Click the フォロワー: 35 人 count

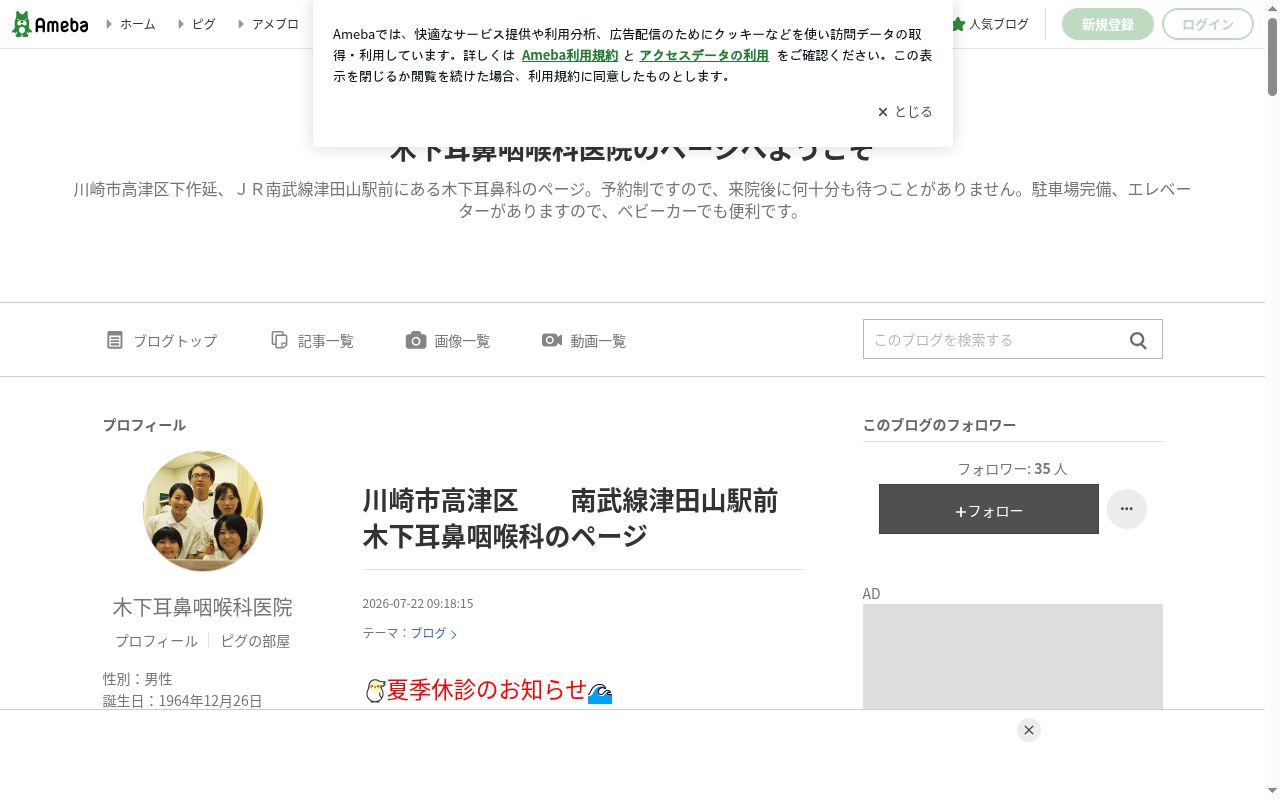pyautogui.click(x=1013, y=468)
